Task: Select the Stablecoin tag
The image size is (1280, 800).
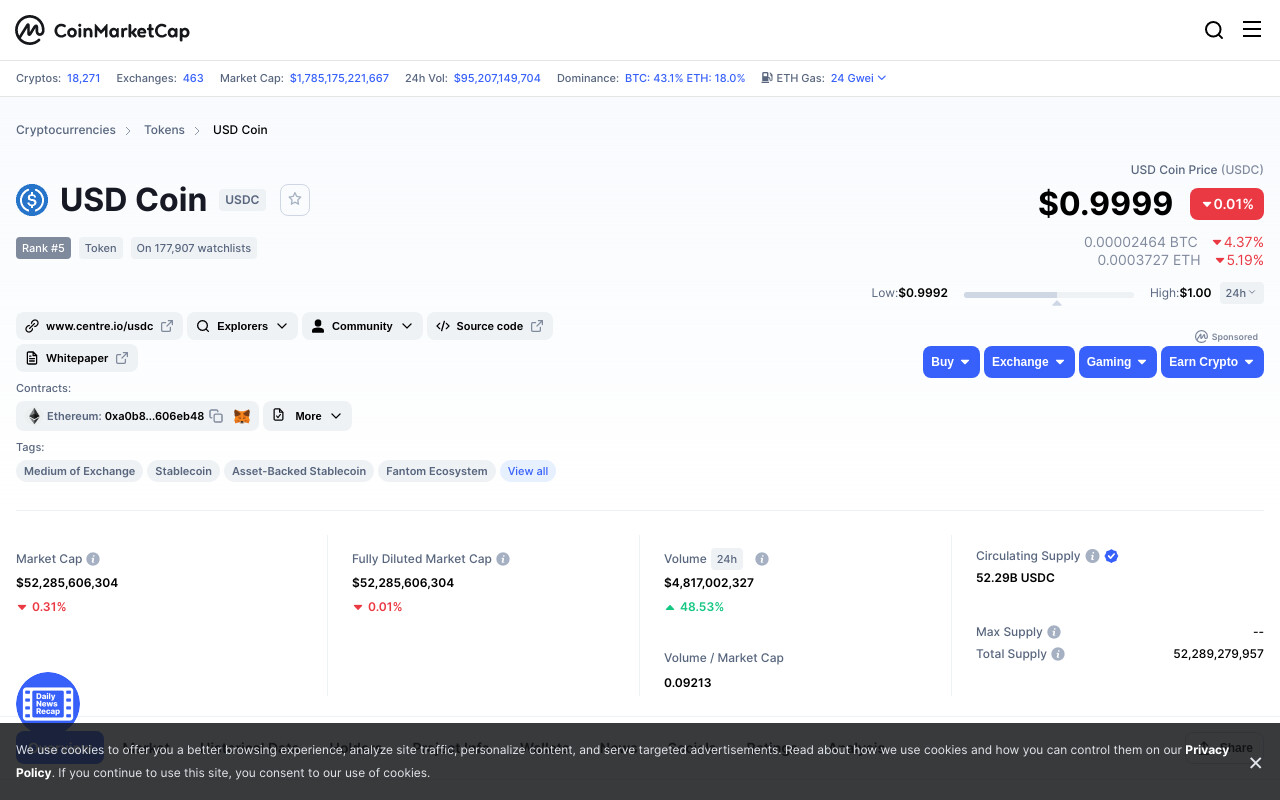Action: pos(183,471)
